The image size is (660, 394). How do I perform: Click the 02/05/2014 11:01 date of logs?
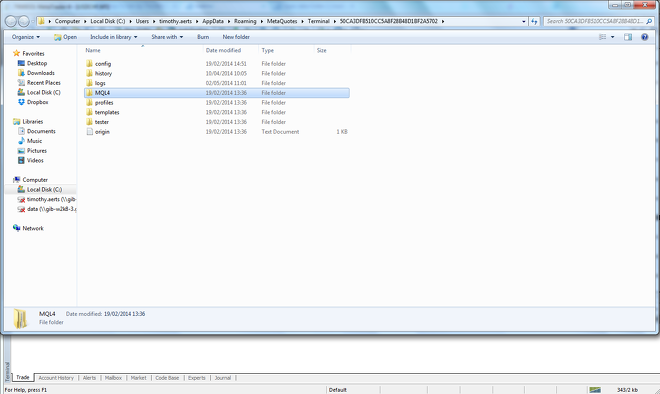tap(226, 83)
